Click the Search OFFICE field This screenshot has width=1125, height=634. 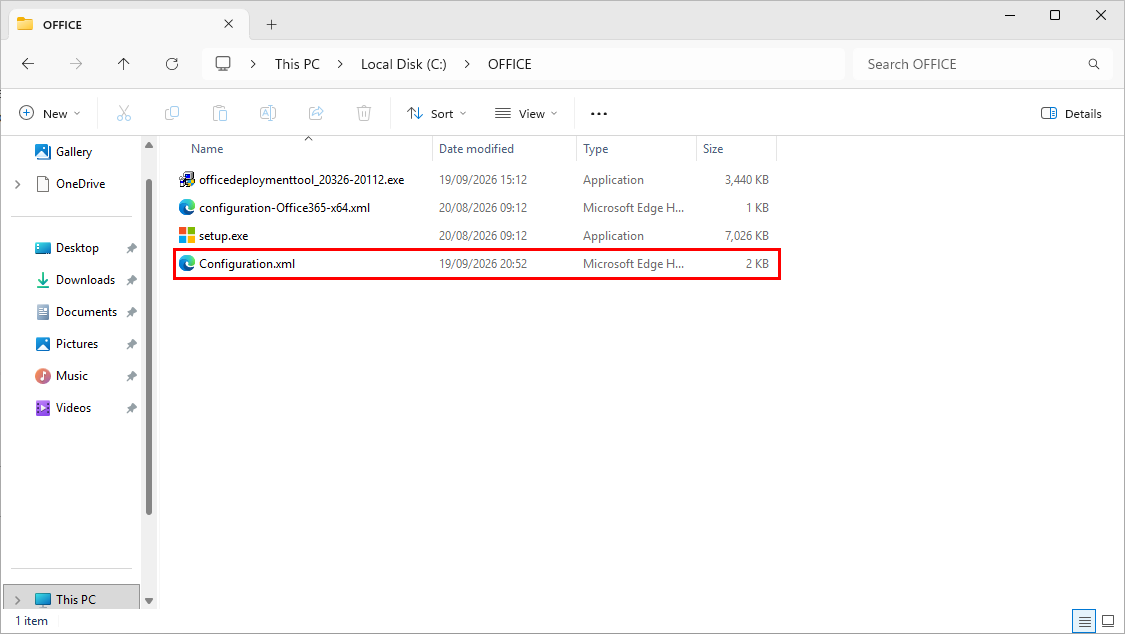[x=982, y=64]
